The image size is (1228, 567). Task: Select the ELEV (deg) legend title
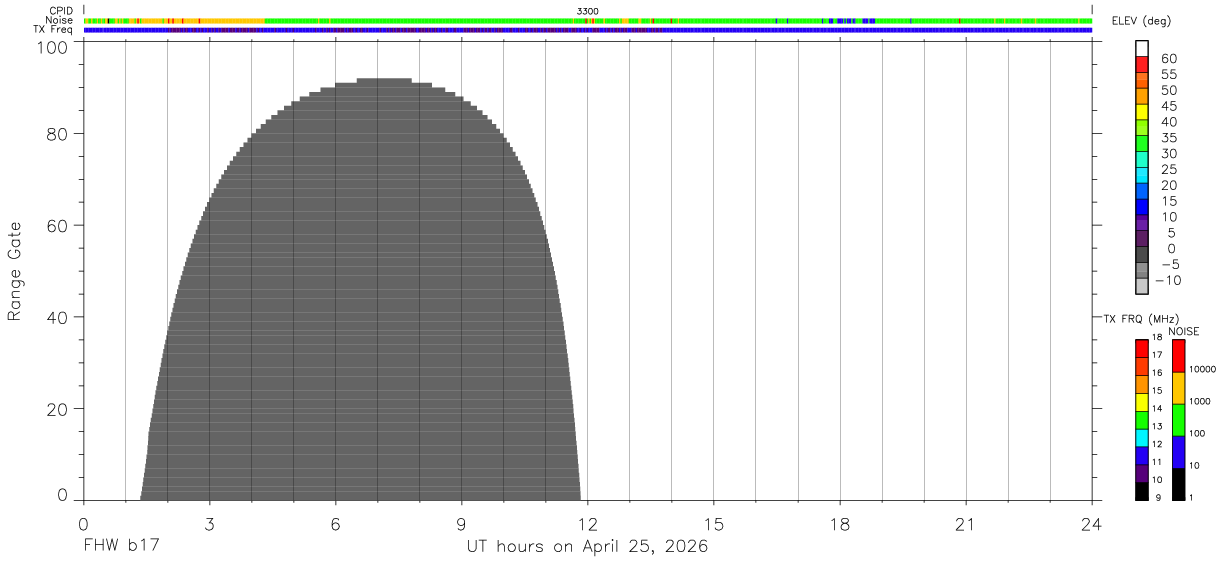point(1141,21)
